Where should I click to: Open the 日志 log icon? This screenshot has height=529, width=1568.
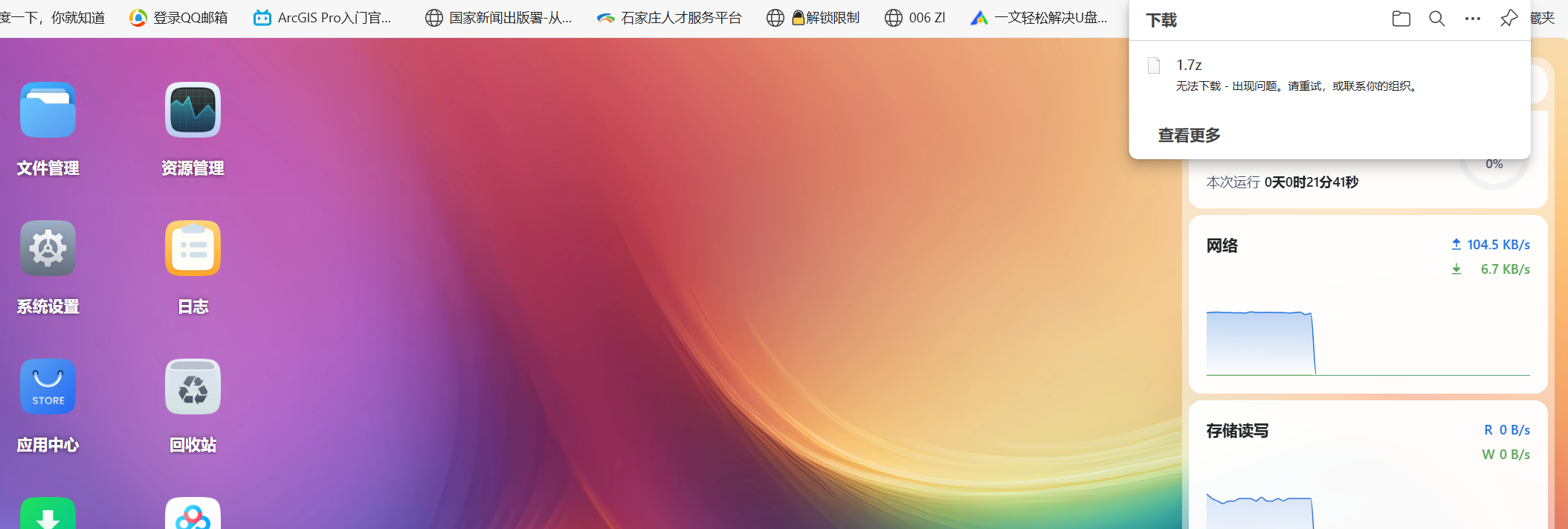193,249
